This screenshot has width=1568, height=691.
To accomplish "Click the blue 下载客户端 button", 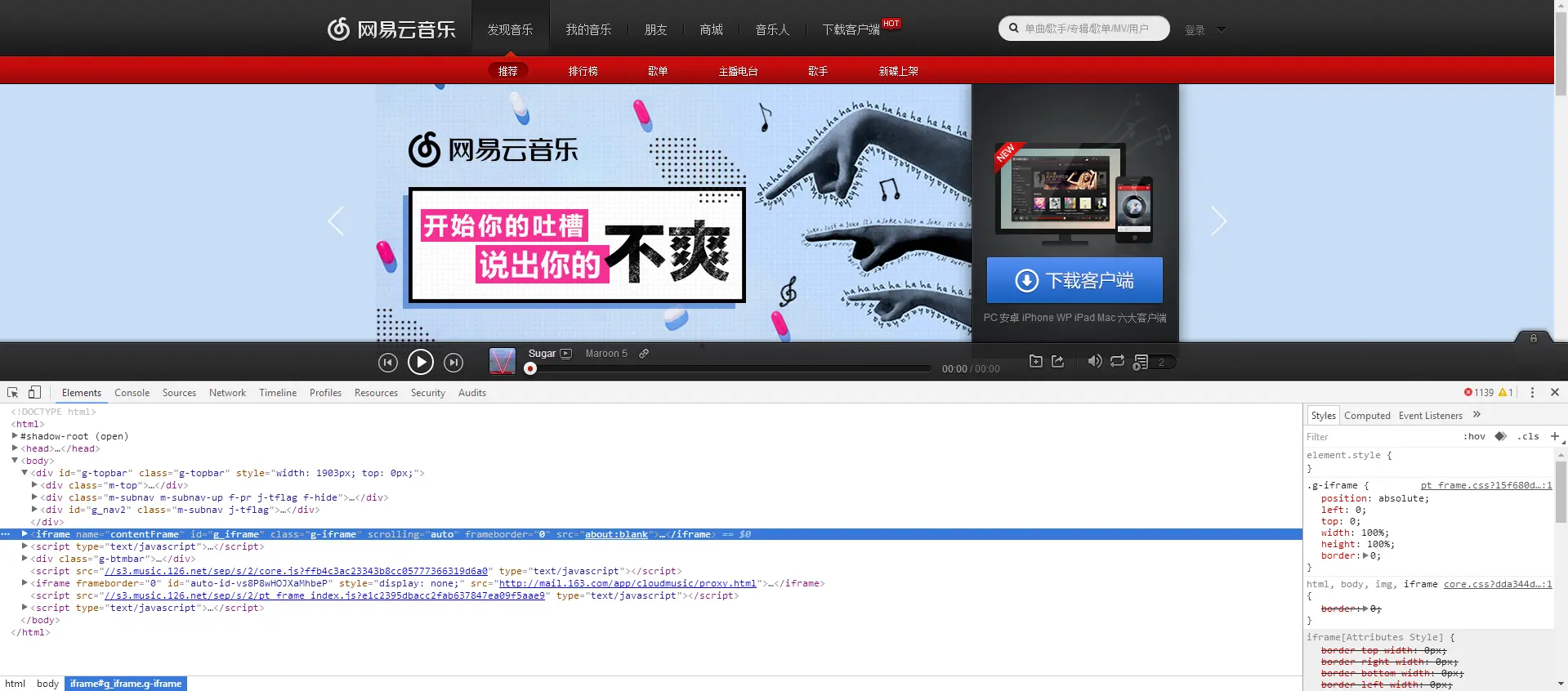I will click(1074, 280).
